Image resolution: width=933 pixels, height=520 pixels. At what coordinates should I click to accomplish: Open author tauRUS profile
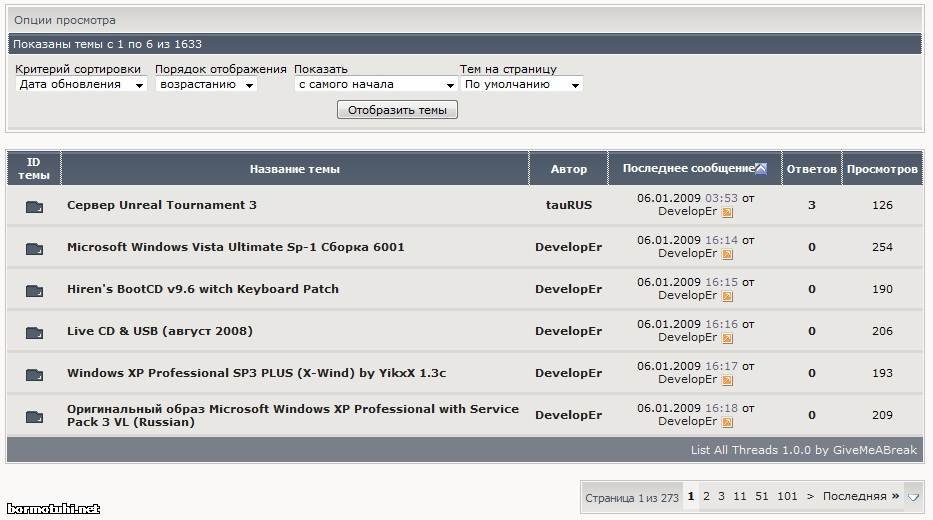pyautogui.click(x=569, y=205)
